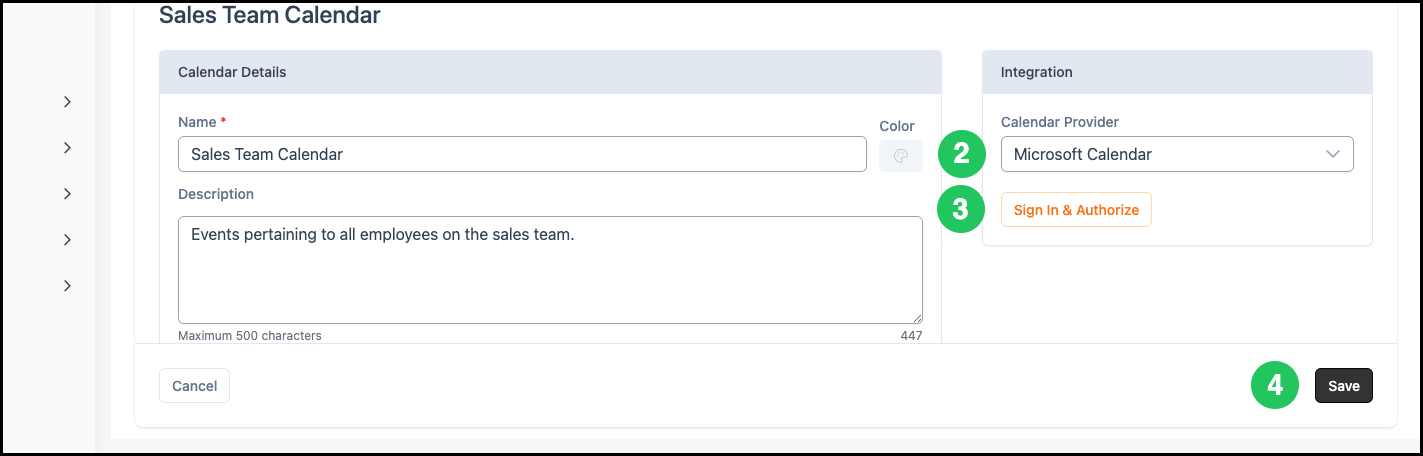The width and height of the screenshot is (1423, 456).
Task: Click the Calendar Provider dropdown arrow
Action: click(1332, 154)
